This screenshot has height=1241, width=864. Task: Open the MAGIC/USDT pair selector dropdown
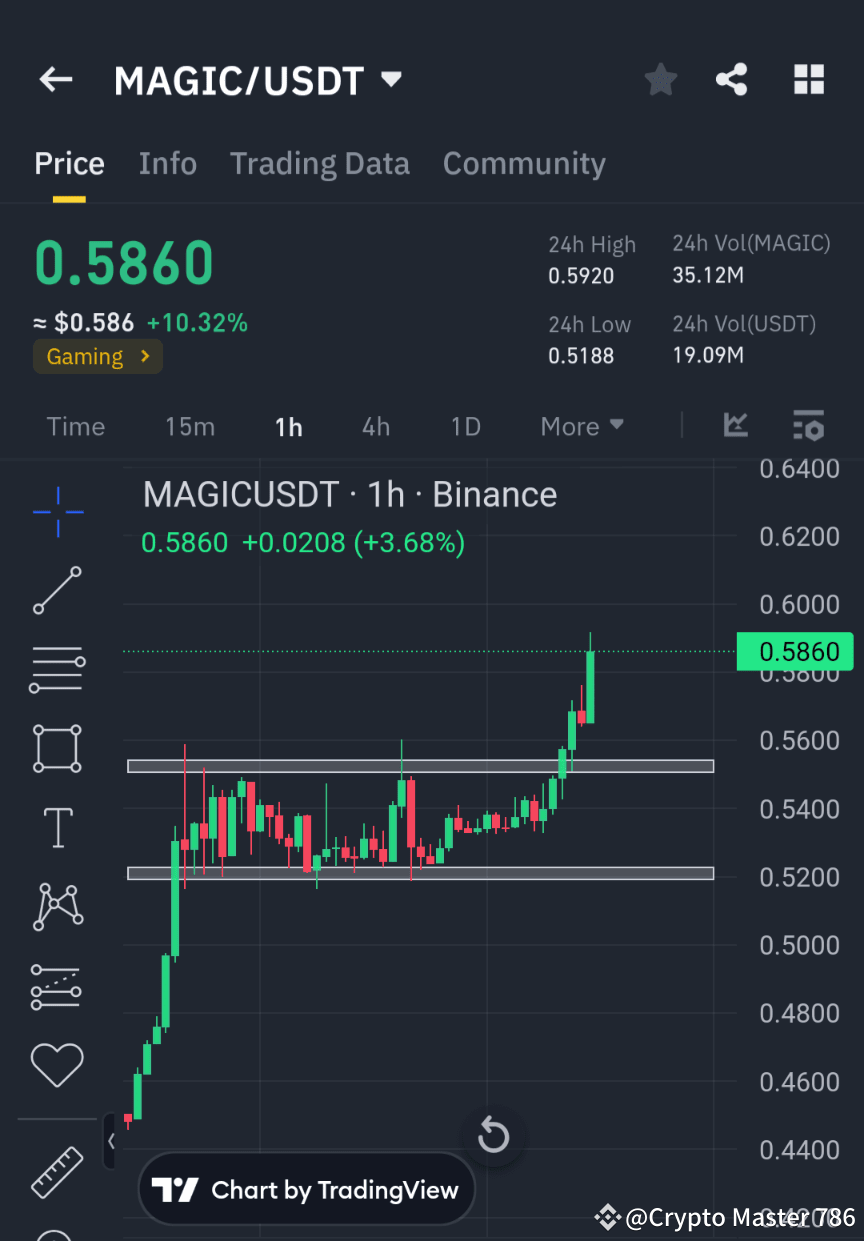390,79
